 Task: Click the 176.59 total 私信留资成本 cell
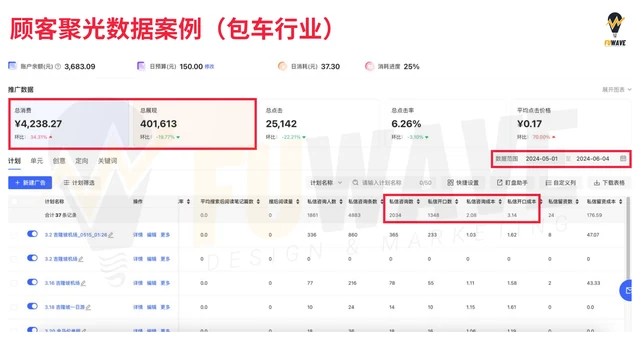[x=594, y=215]
